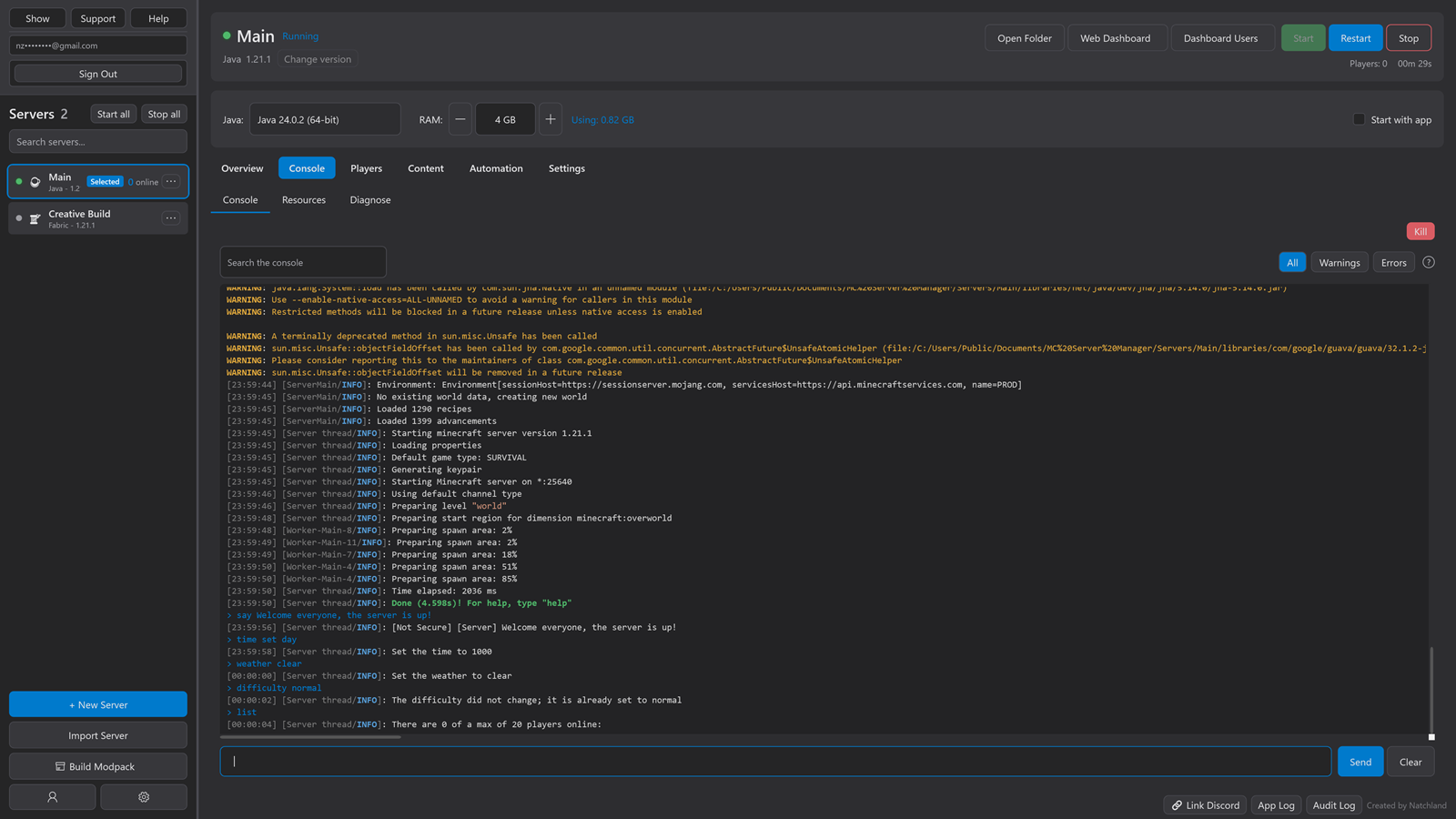Image resolution: width=1456 pixels, height=819 pixels.
Task: Open the server folder
Action: [x=1025, y=38]
